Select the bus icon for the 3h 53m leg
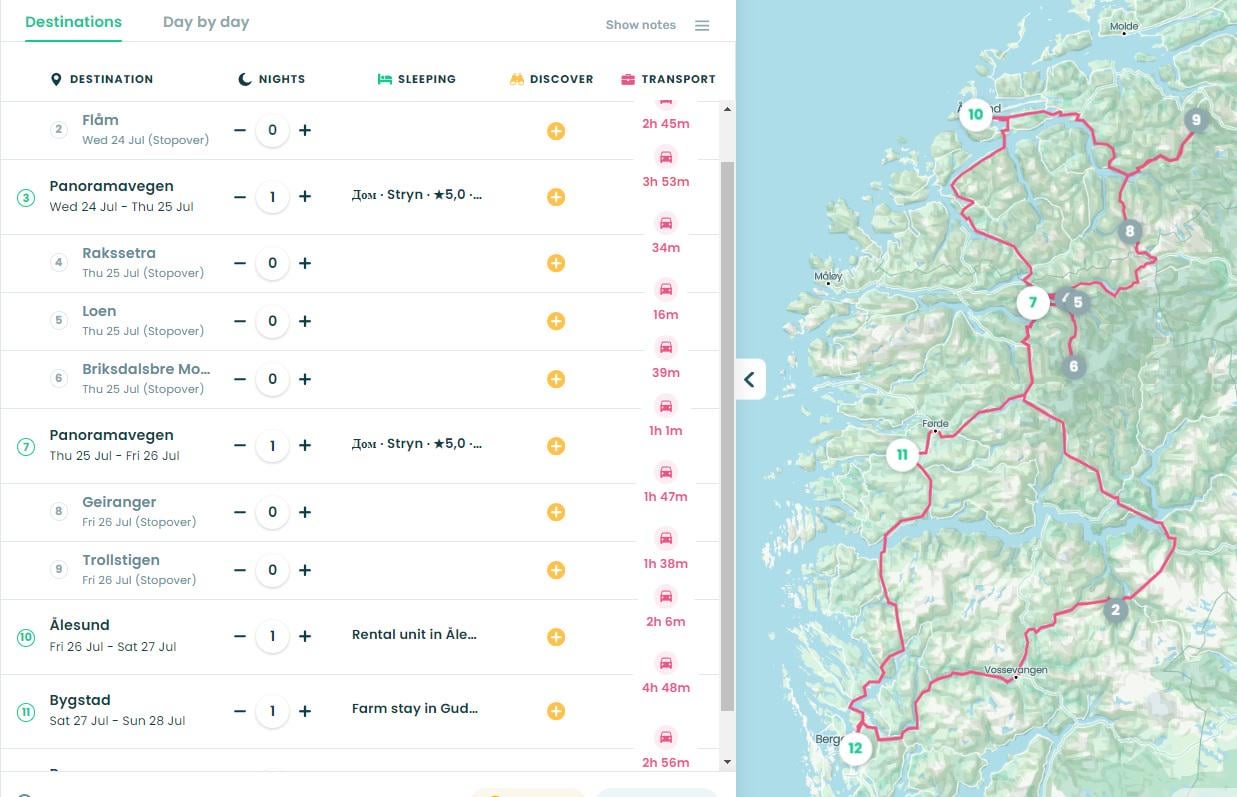 pyautogui.click(x=665, y=157)
